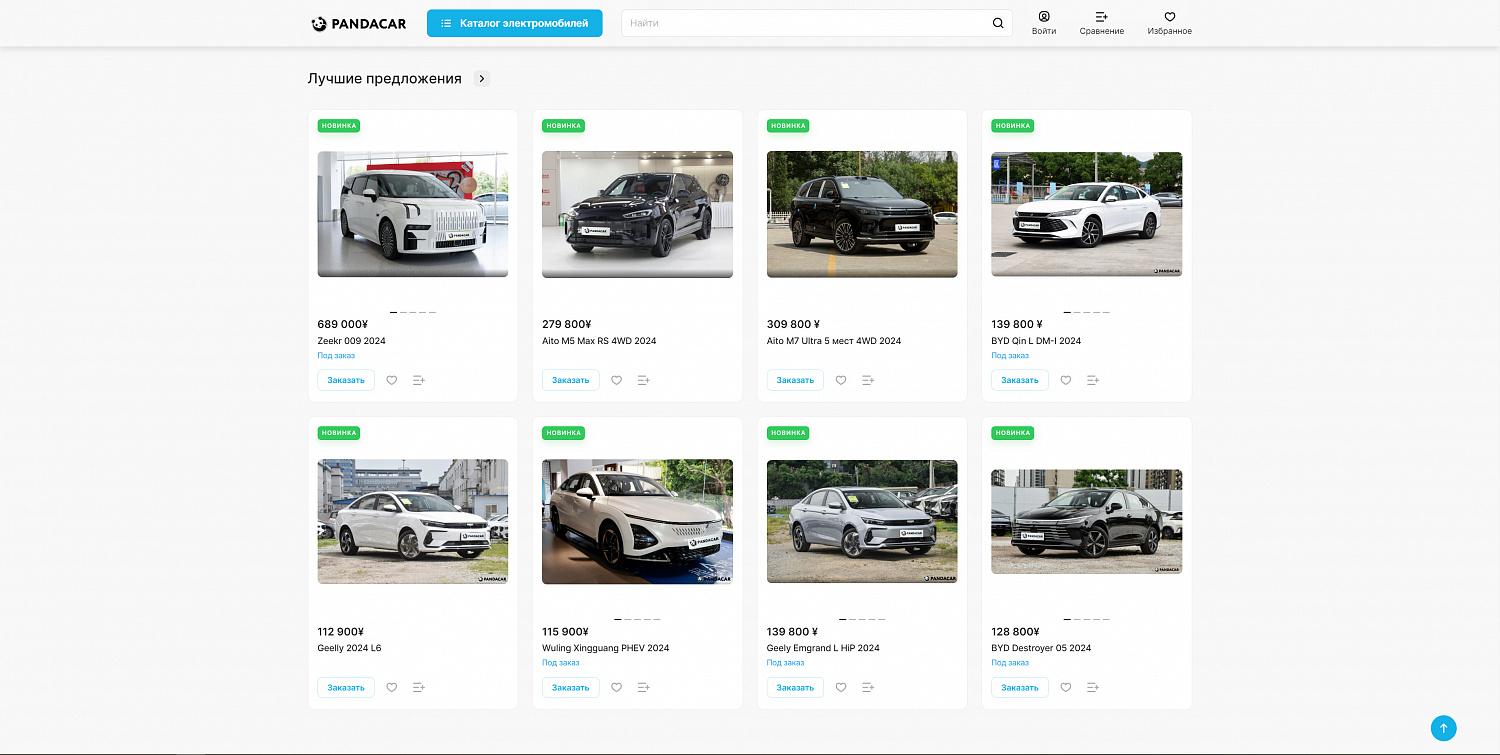Open Избранное favorites
This screenshot has height=755, width=1500.
tap(1170, 23)
